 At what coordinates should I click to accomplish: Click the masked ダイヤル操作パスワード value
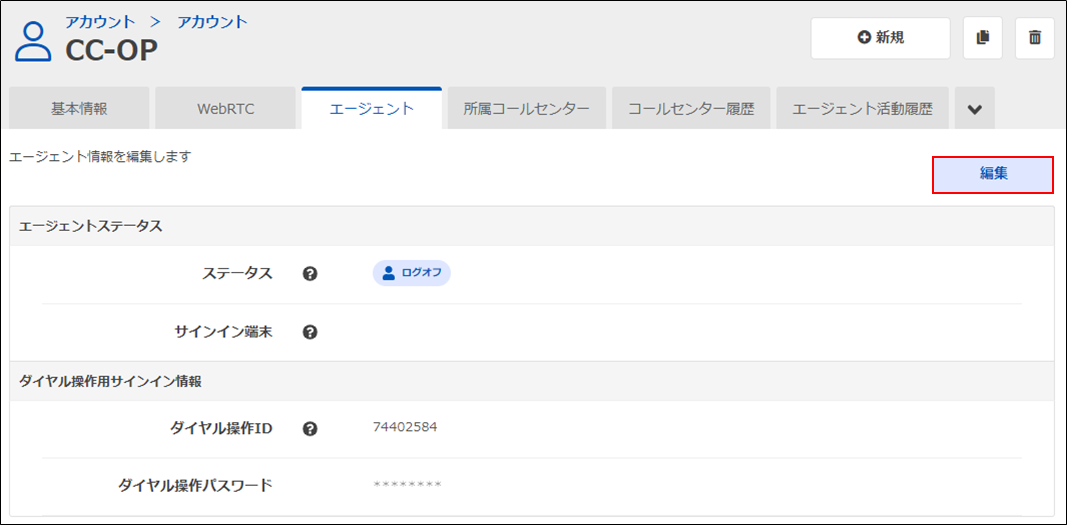click(x=407, y=486)
